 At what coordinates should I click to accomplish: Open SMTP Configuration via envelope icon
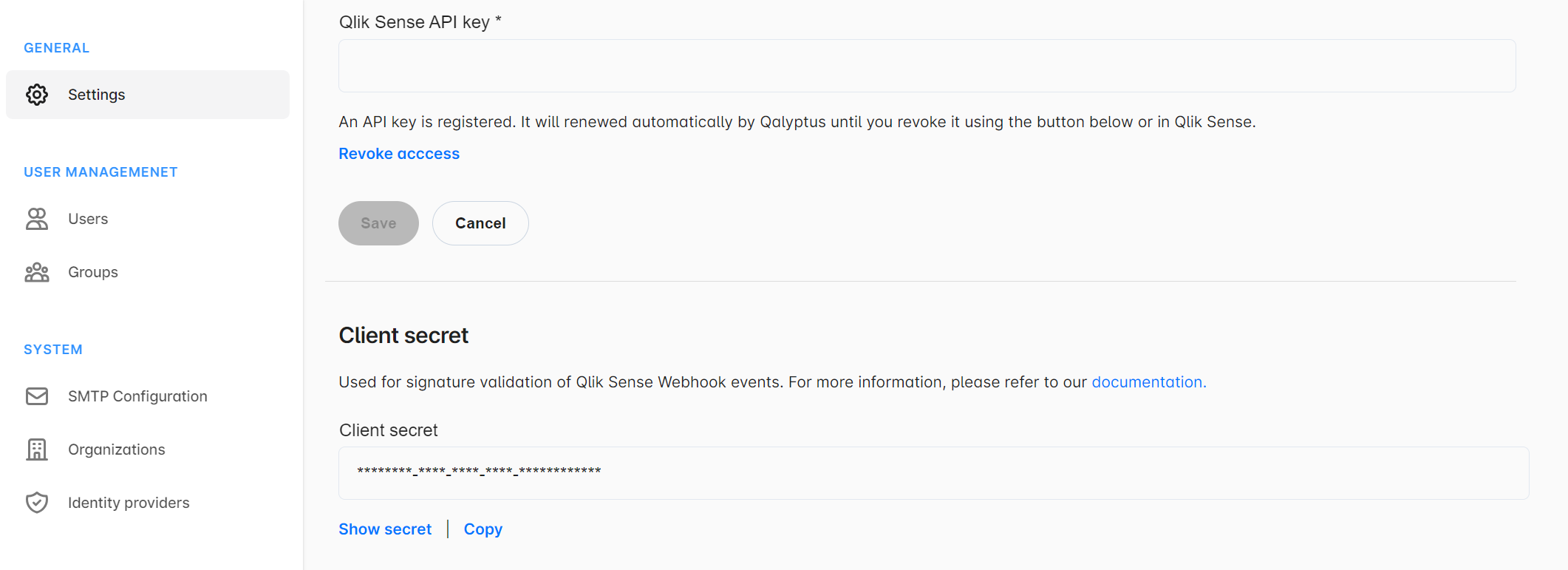[x=36, y=396]
